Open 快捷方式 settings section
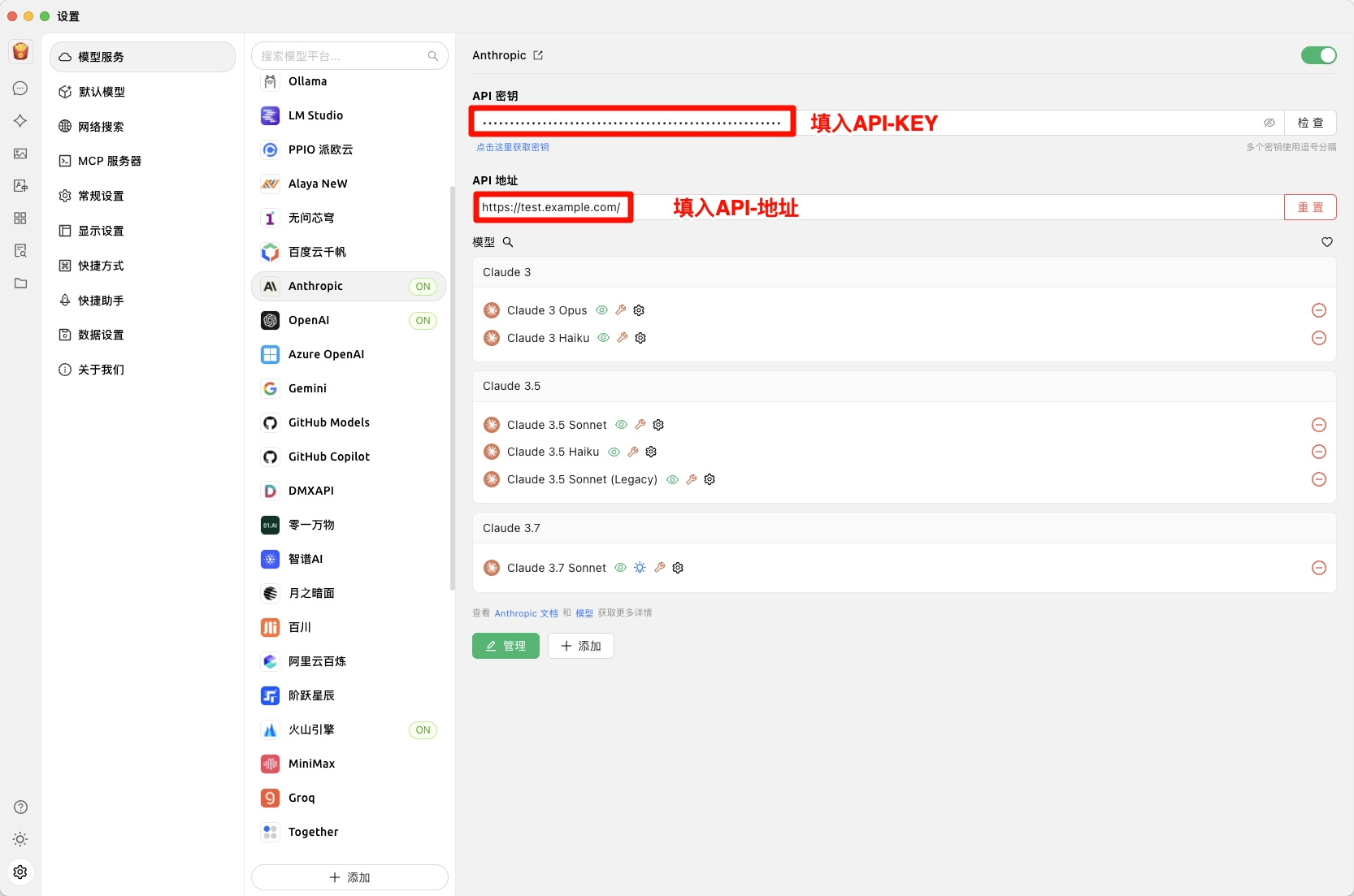 pyautogui.click(x=143, y=266)
